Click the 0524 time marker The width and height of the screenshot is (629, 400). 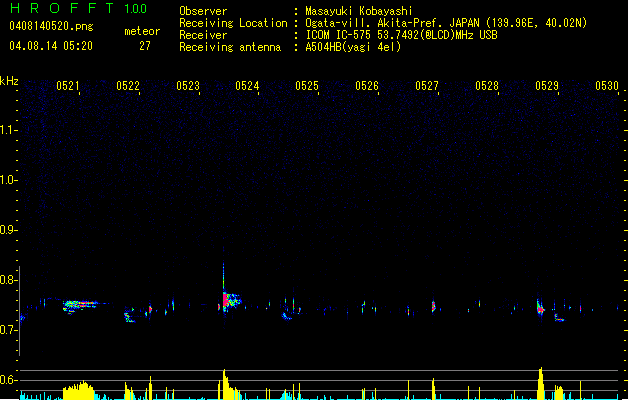pyautogui.click(x=247, y=85)
